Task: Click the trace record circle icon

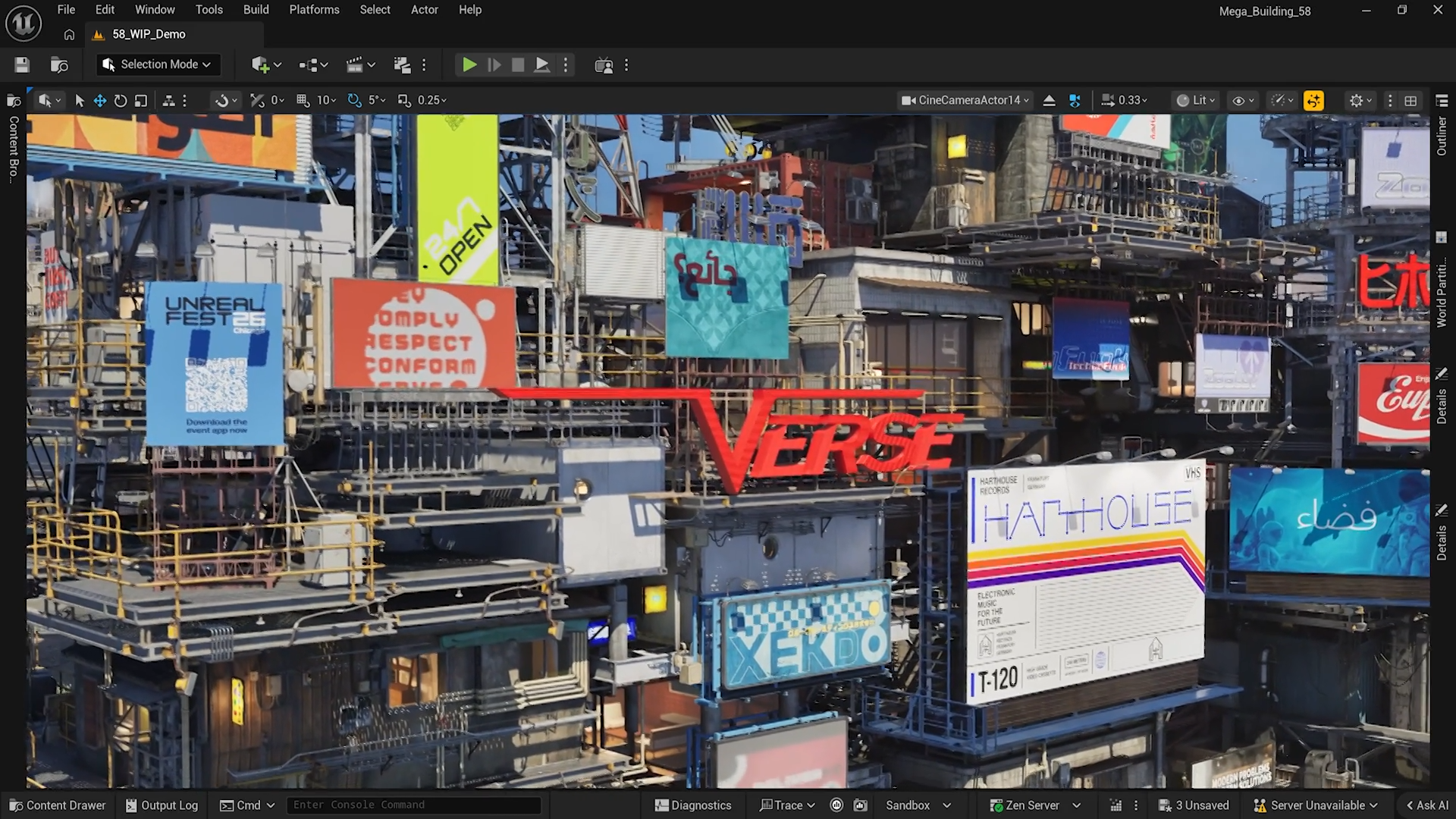Action: click(x=836, y=805)
